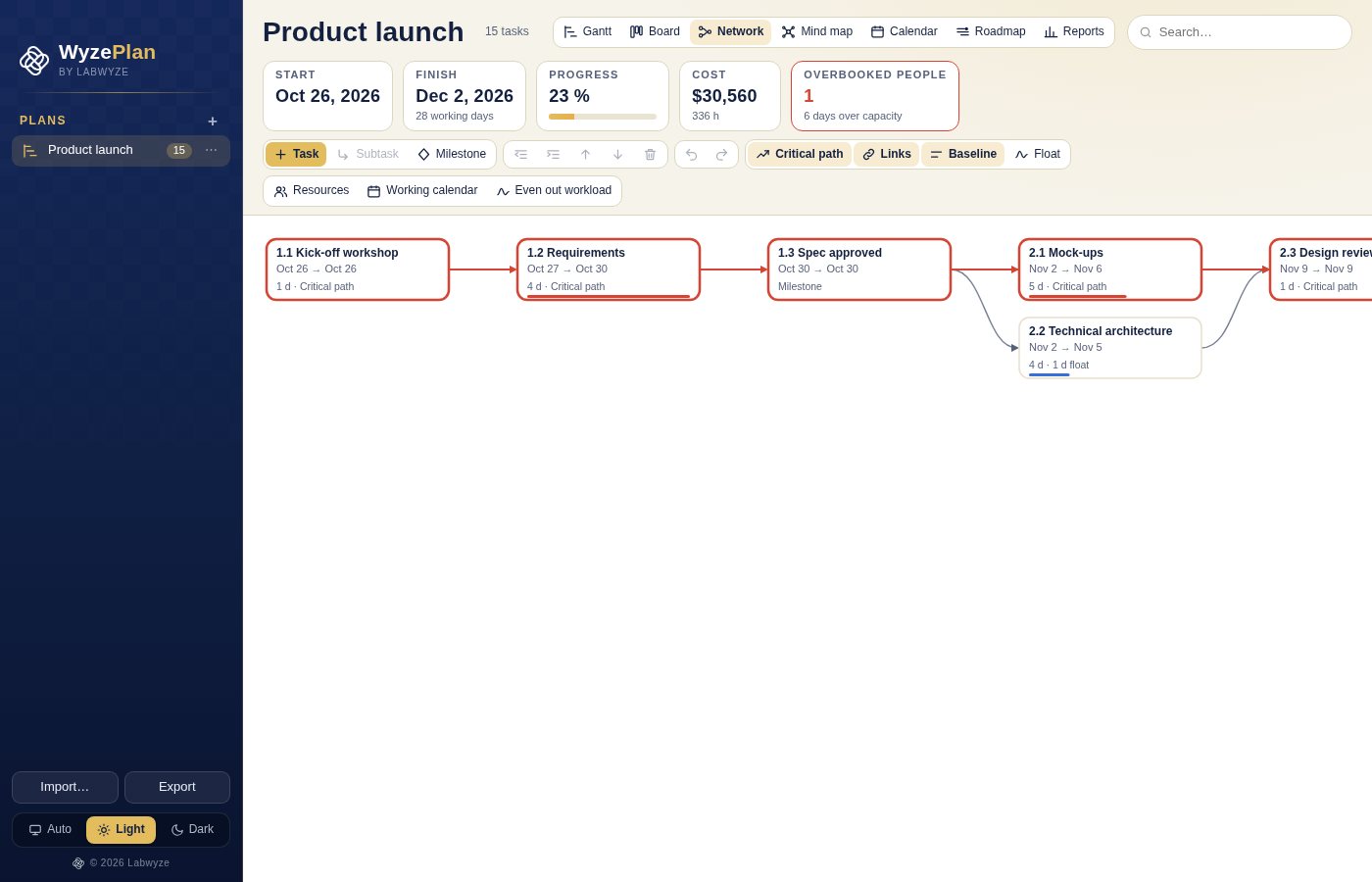Open the Mind map view
Image resolution: width=1372 pixels, height=882 pixels.
pyautogui.click(x=817, y=32)
